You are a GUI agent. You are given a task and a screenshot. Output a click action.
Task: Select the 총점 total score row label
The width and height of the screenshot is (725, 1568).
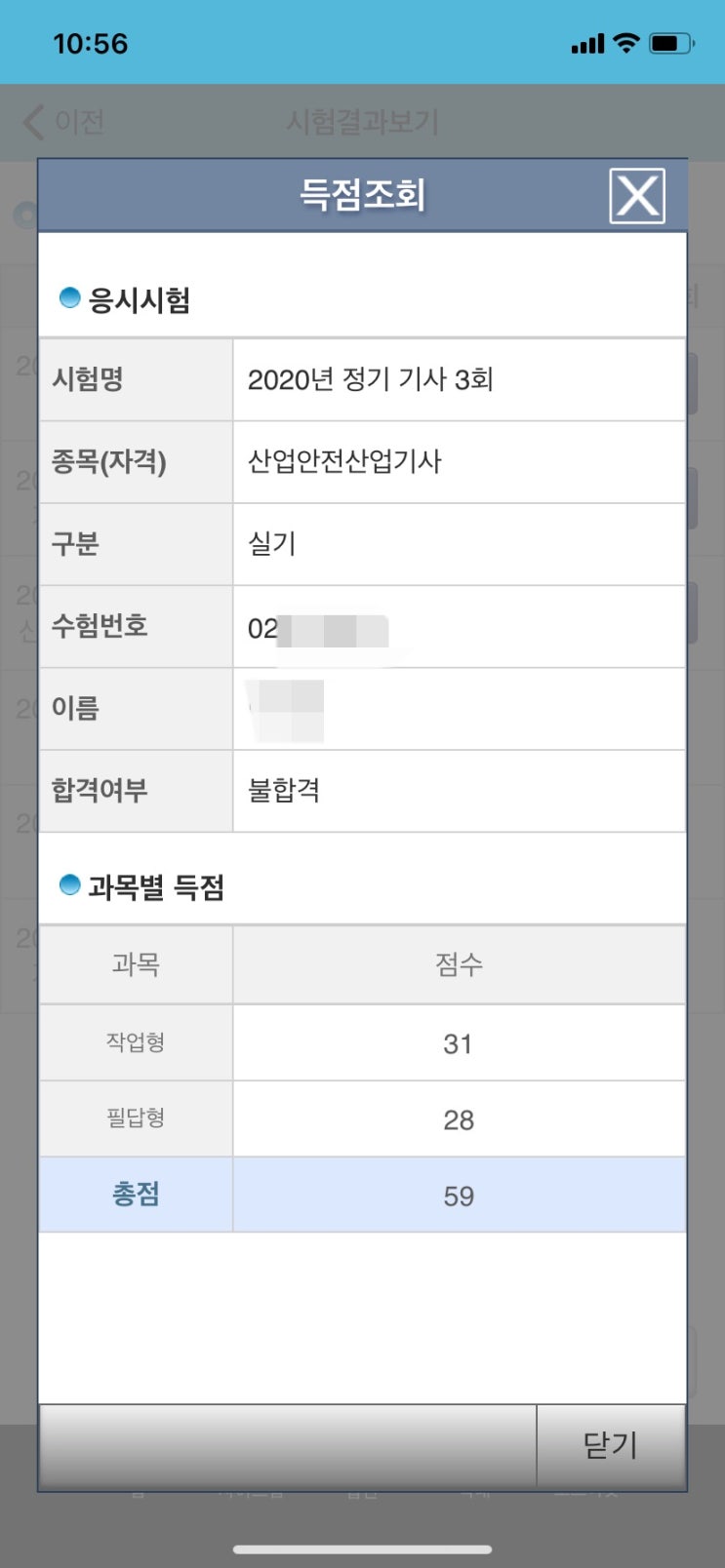click(136, 1195)
